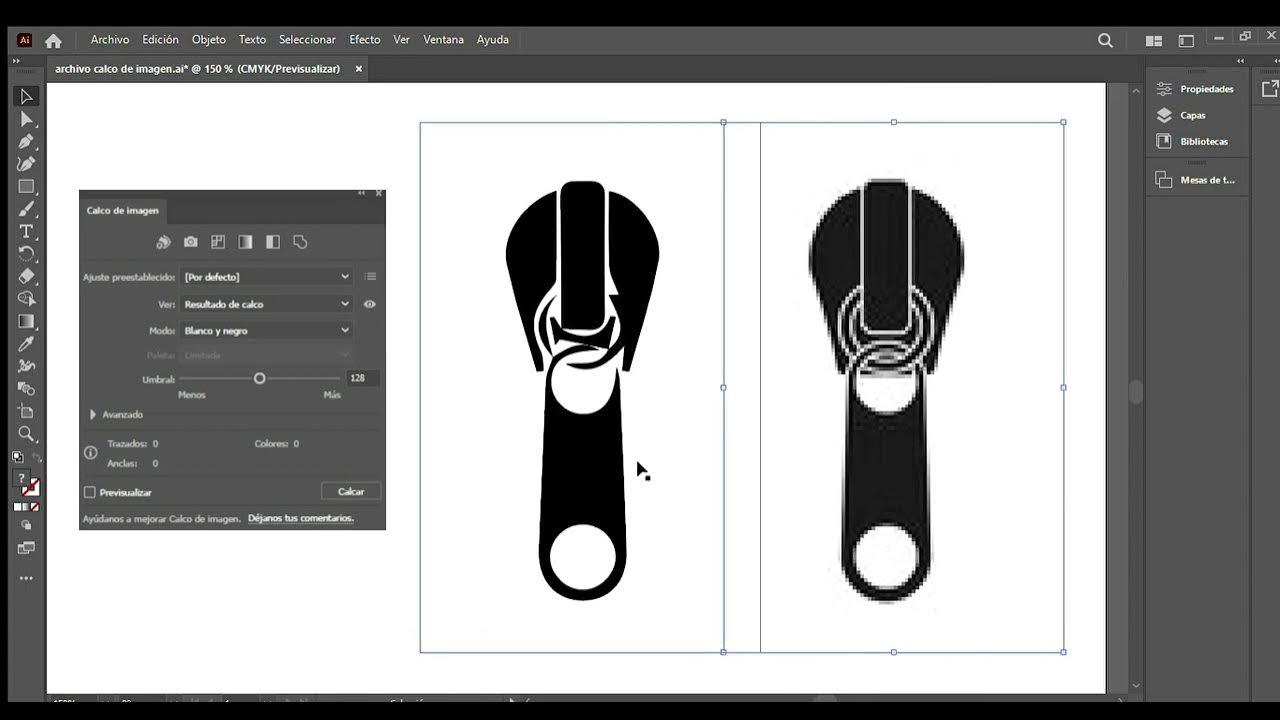The image size is (1280, 720).
Task: Select the Zoom tool in toolbar
Action: click(27, 434)
